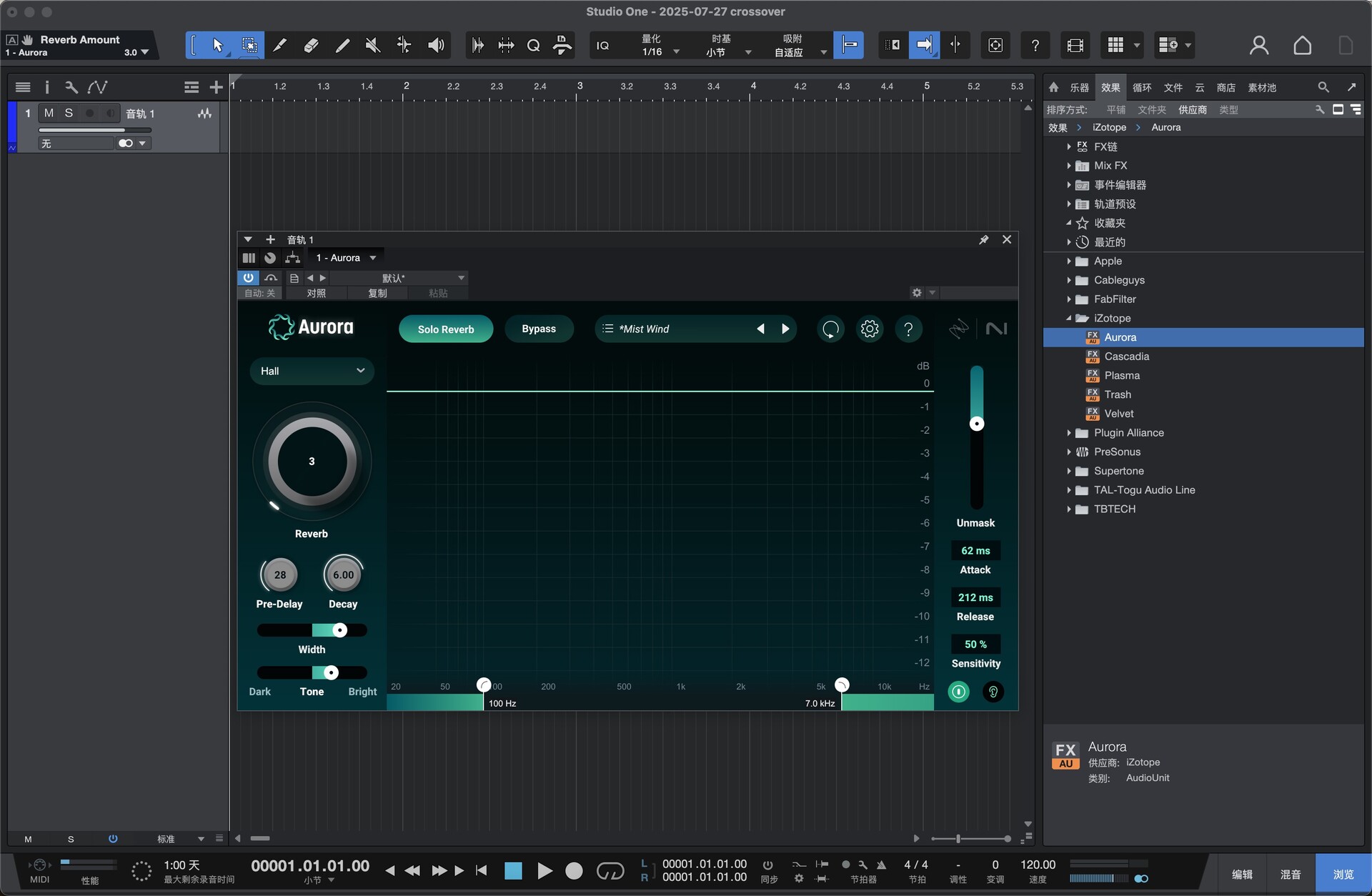Collapse the iZotope folder
The height and width of the screenshot is (896, 1372).
coord(1069,319)
